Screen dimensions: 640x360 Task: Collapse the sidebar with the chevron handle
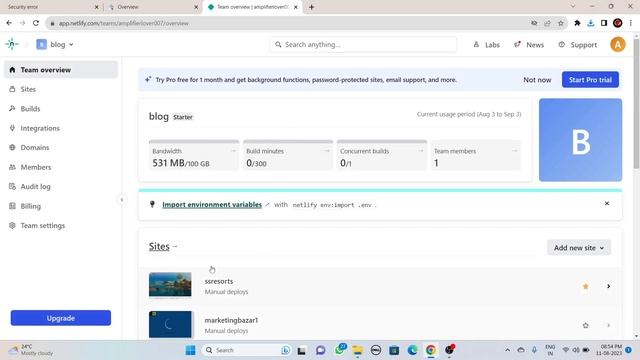(122, 200)
